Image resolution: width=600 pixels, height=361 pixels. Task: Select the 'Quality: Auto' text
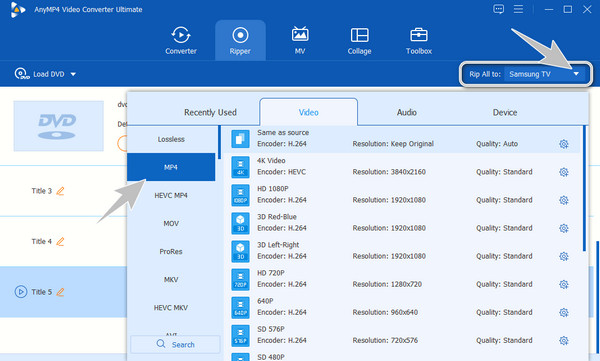click(497, 144)
